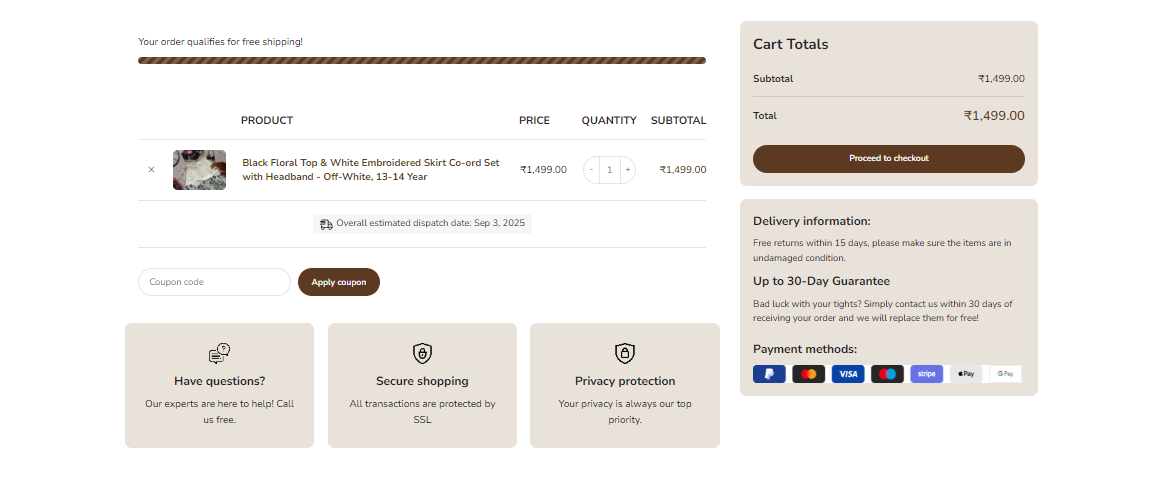Click the quantity number field
The width and height of the screenshot is (1154, 478).
click(x=609, y=170)
